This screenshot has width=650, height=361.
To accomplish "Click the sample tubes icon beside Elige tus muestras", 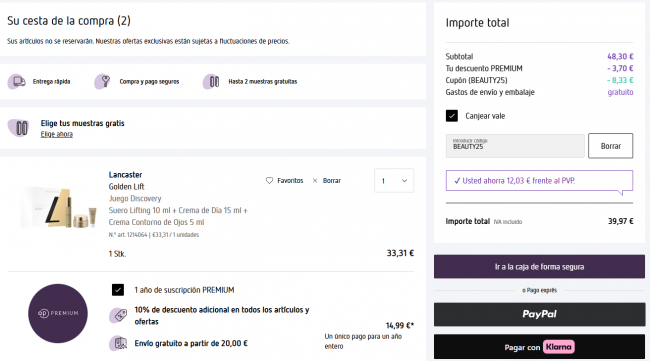I will click(x=19, y=128).
